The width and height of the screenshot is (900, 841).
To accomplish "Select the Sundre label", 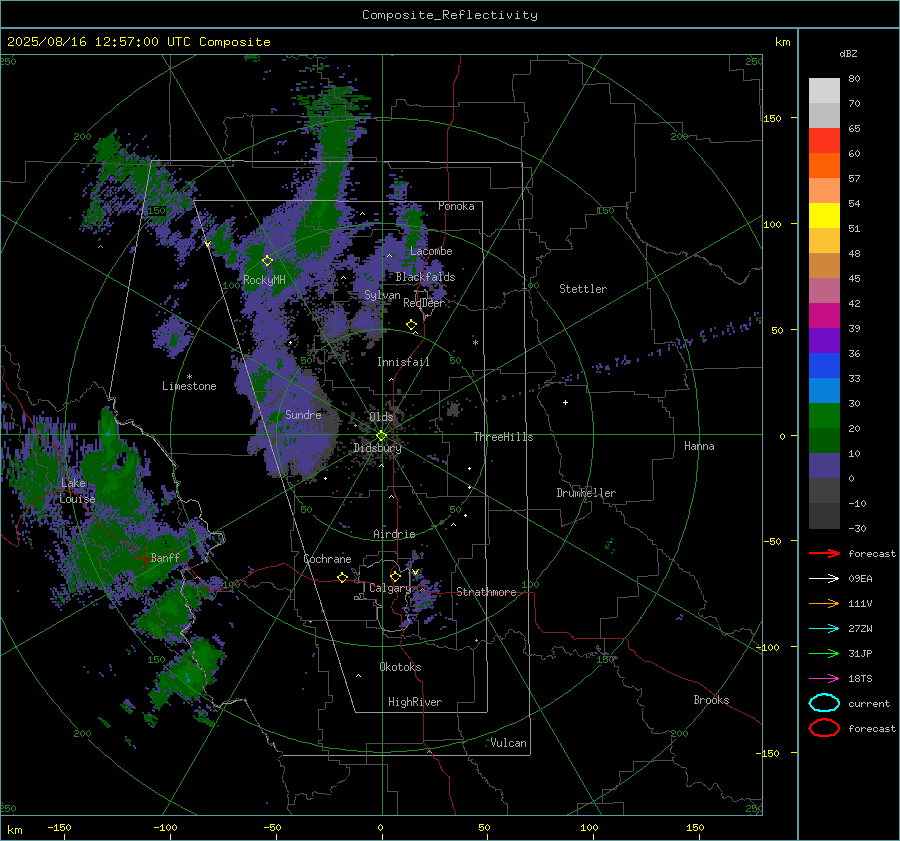I will coord(303,414).
